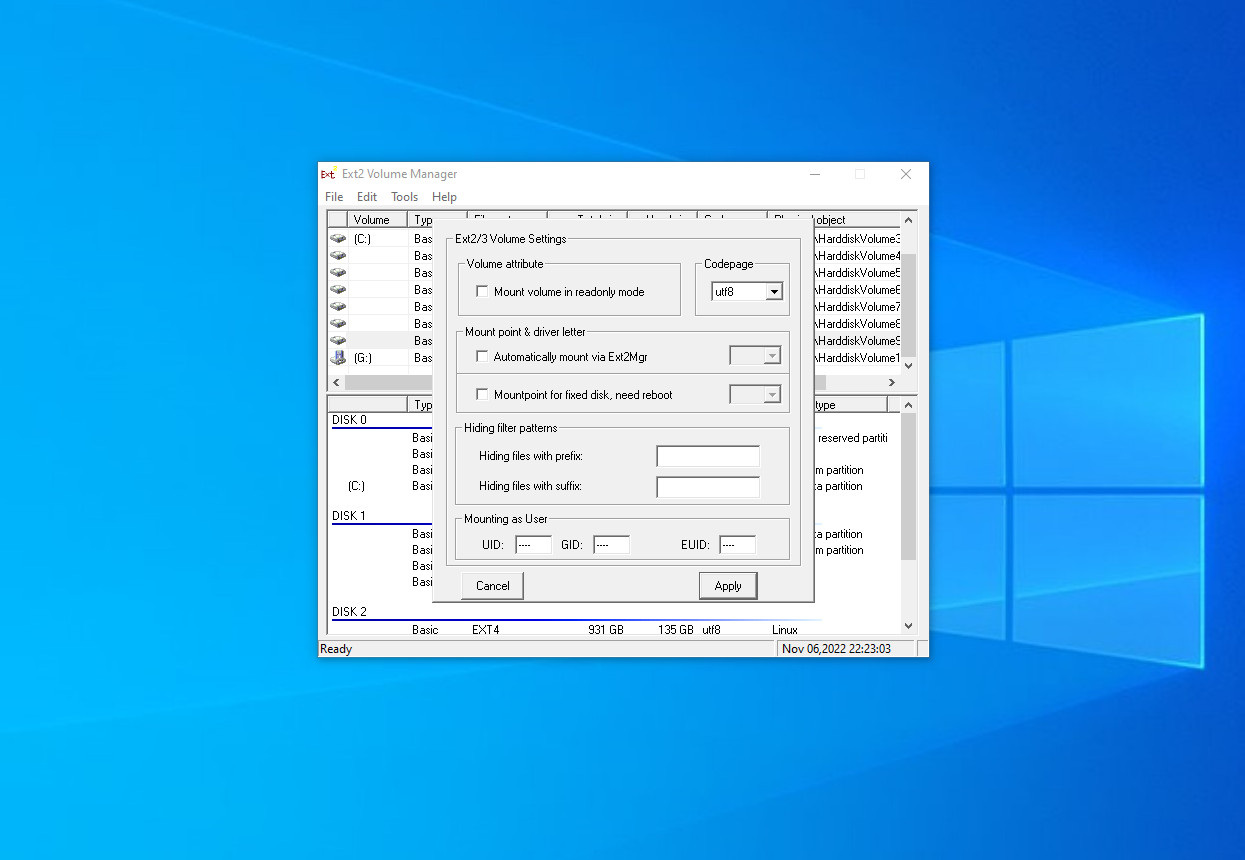
Task: Cancel the volume settings dialog
Action: (491, 586)
